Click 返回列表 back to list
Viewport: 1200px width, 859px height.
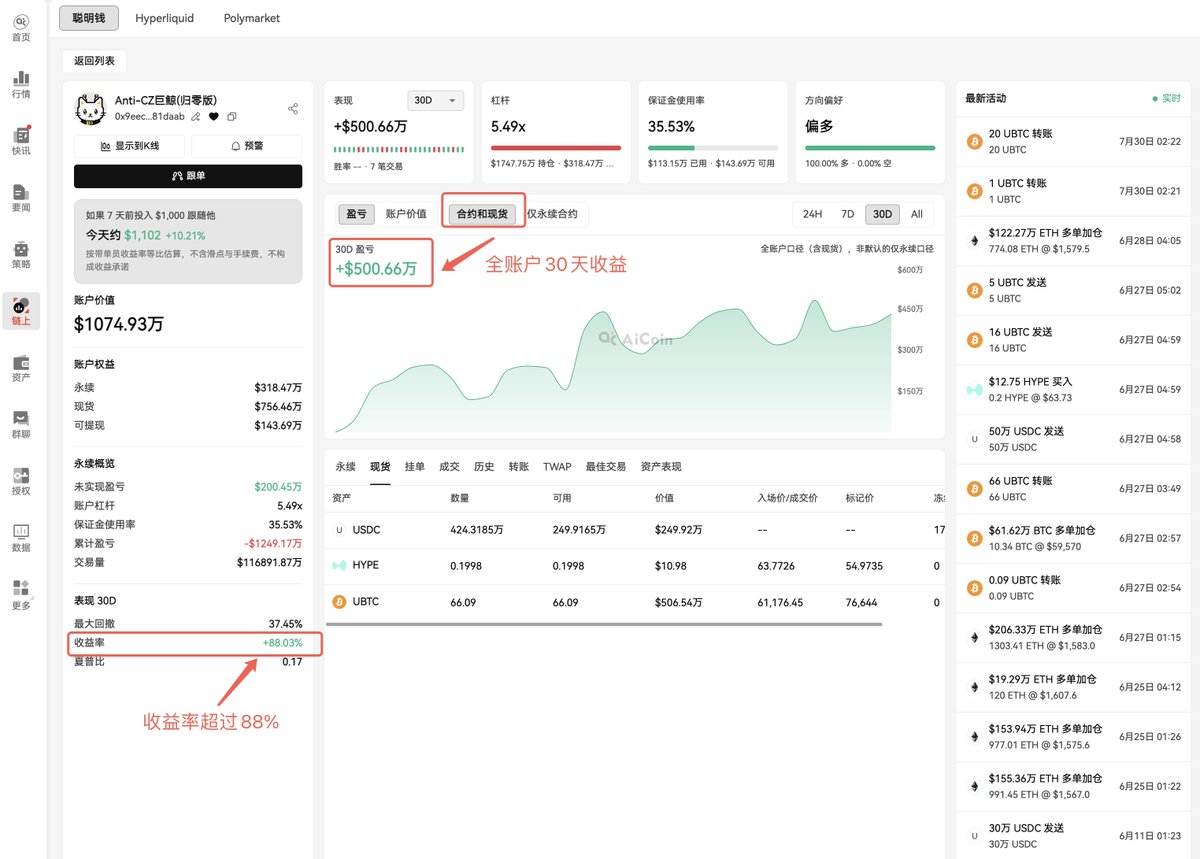click(x=94, y=61)
